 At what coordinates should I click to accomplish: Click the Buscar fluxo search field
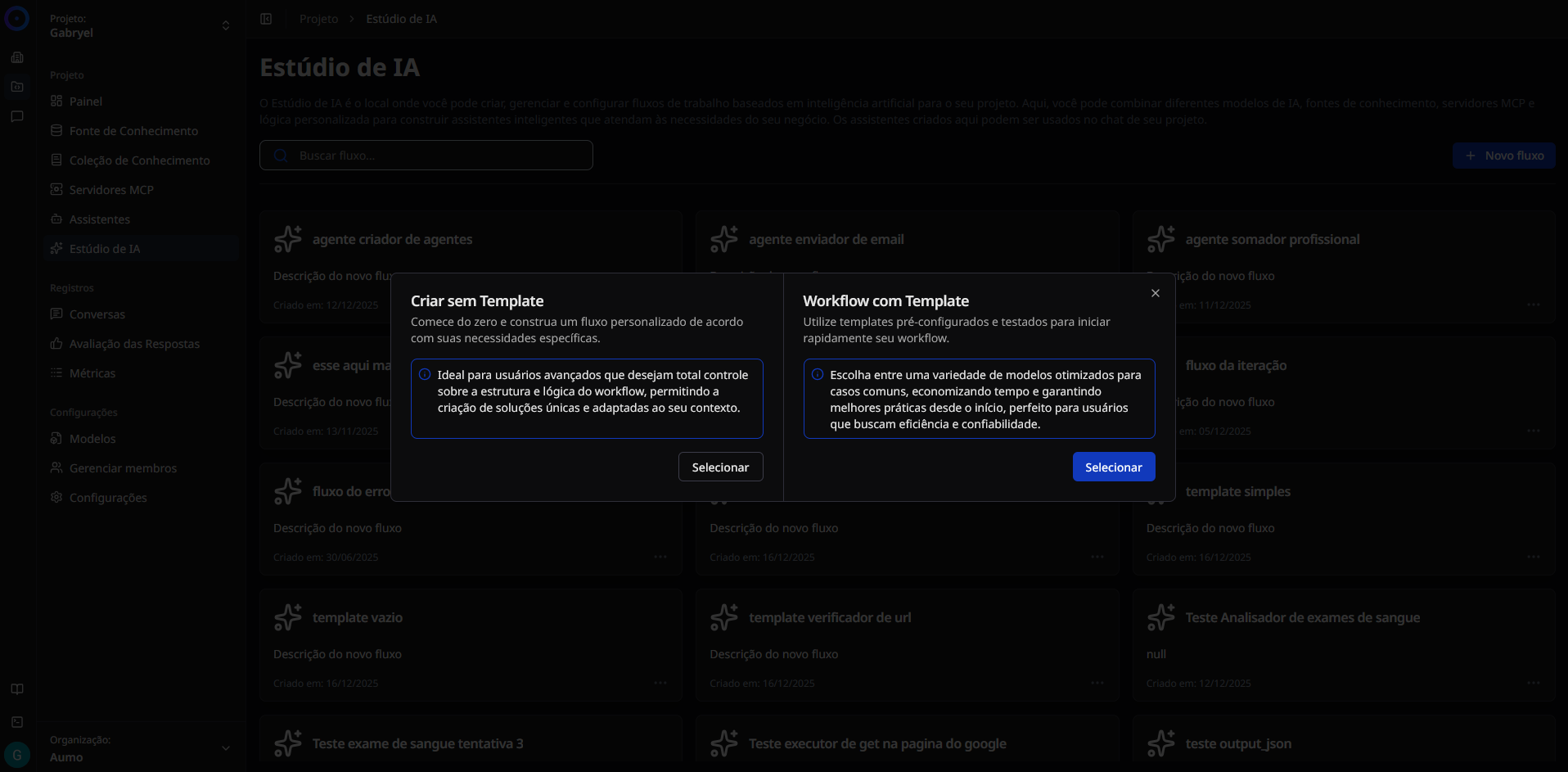point(426,156)
